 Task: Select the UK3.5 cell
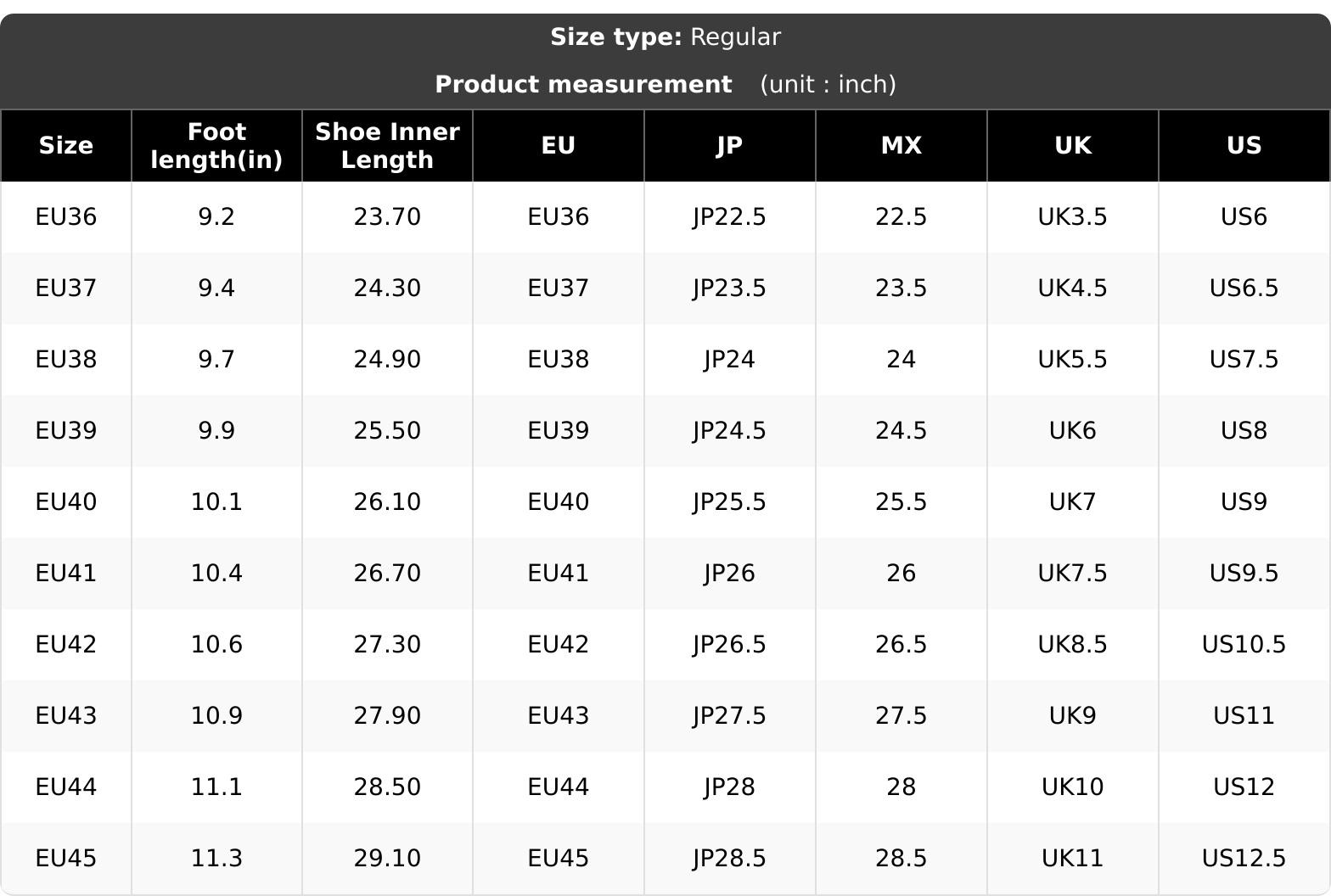tap(1073, 217)
